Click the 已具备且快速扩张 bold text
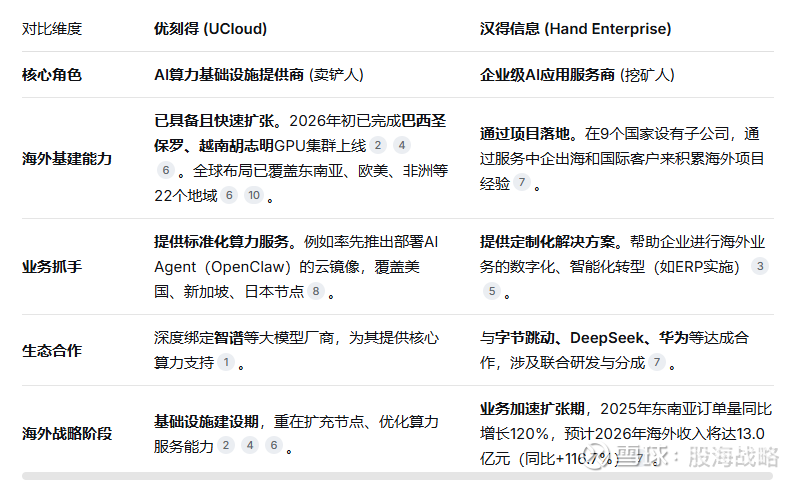The image size is (803, 481). tap(214, 121)
